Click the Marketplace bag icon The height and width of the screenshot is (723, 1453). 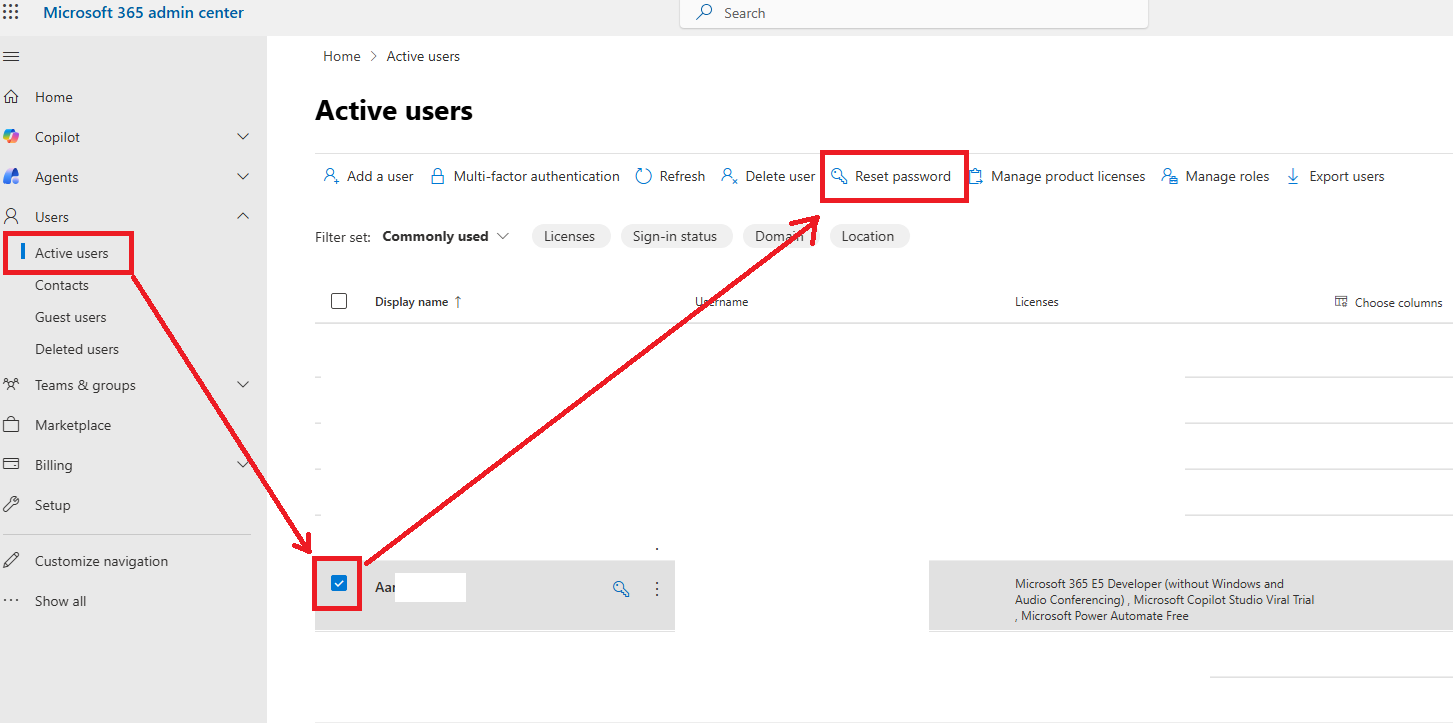point(12,425)
